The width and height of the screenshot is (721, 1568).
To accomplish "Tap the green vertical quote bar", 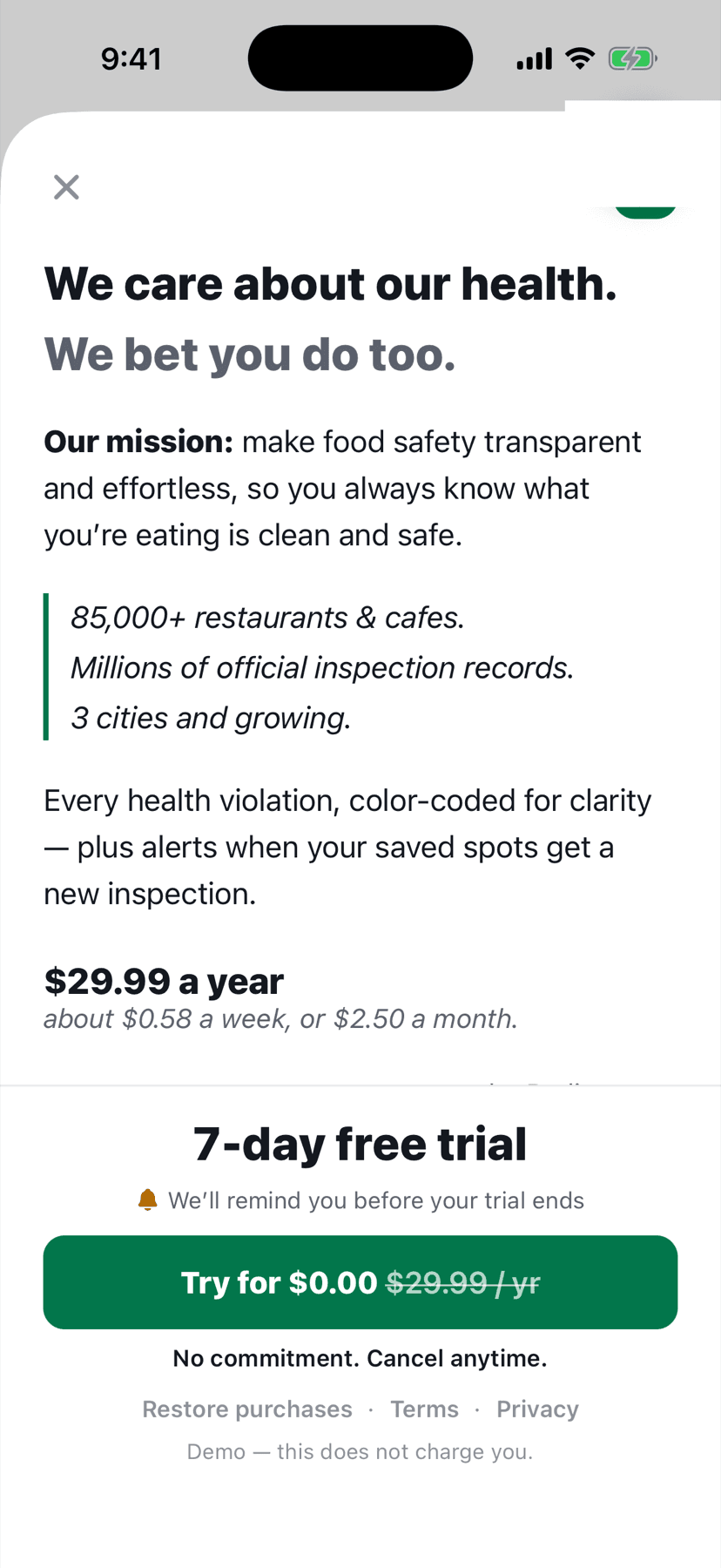I will click(46, 666).
